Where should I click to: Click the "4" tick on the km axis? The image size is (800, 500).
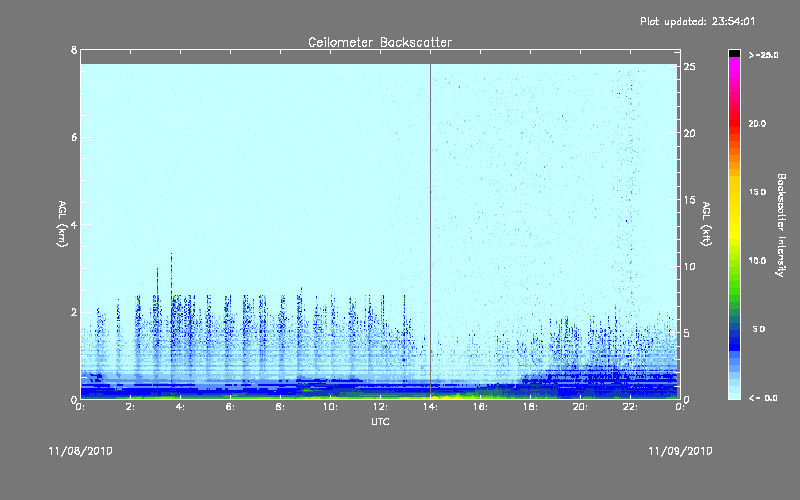coord(74,224)
